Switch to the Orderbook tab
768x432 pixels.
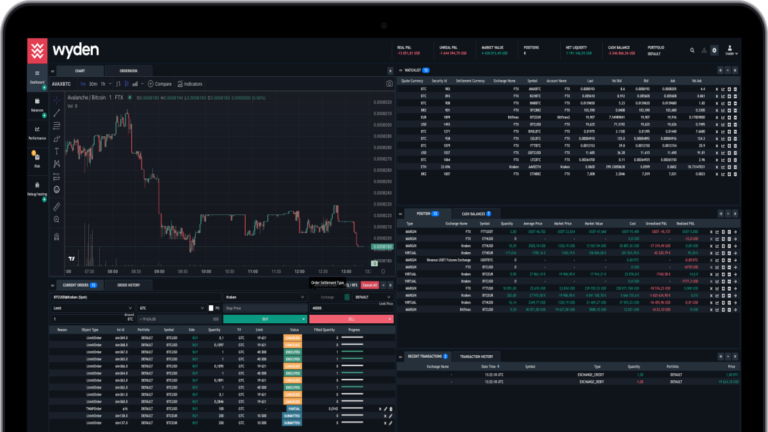tap(131, 70)
